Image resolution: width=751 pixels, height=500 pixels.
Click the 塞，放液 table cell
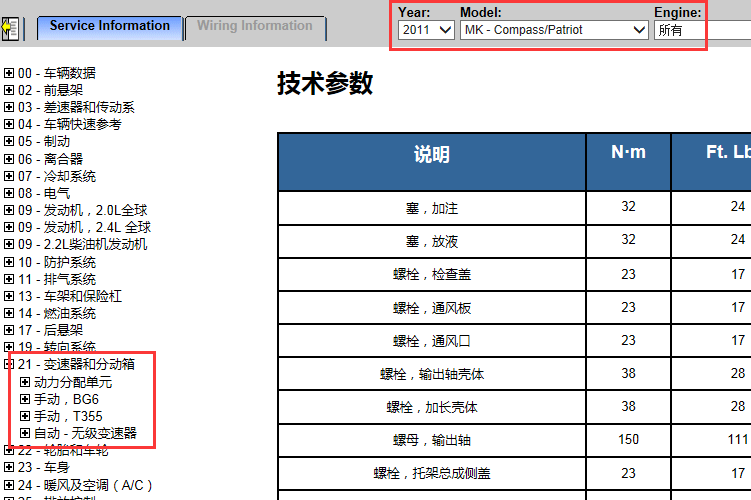click(x=432, y=241)
